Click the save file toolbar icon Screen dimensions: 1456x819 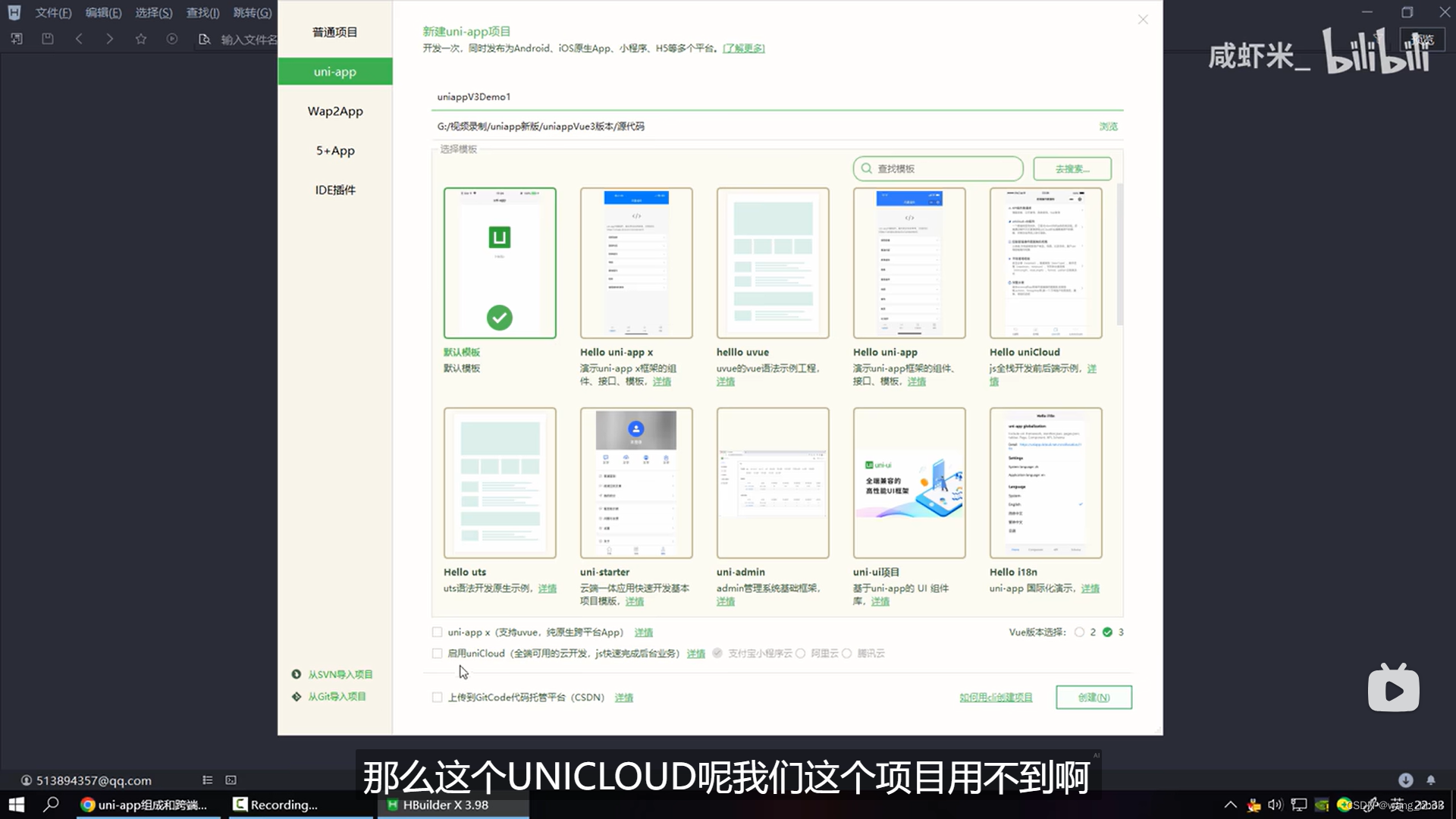[48, 39]
